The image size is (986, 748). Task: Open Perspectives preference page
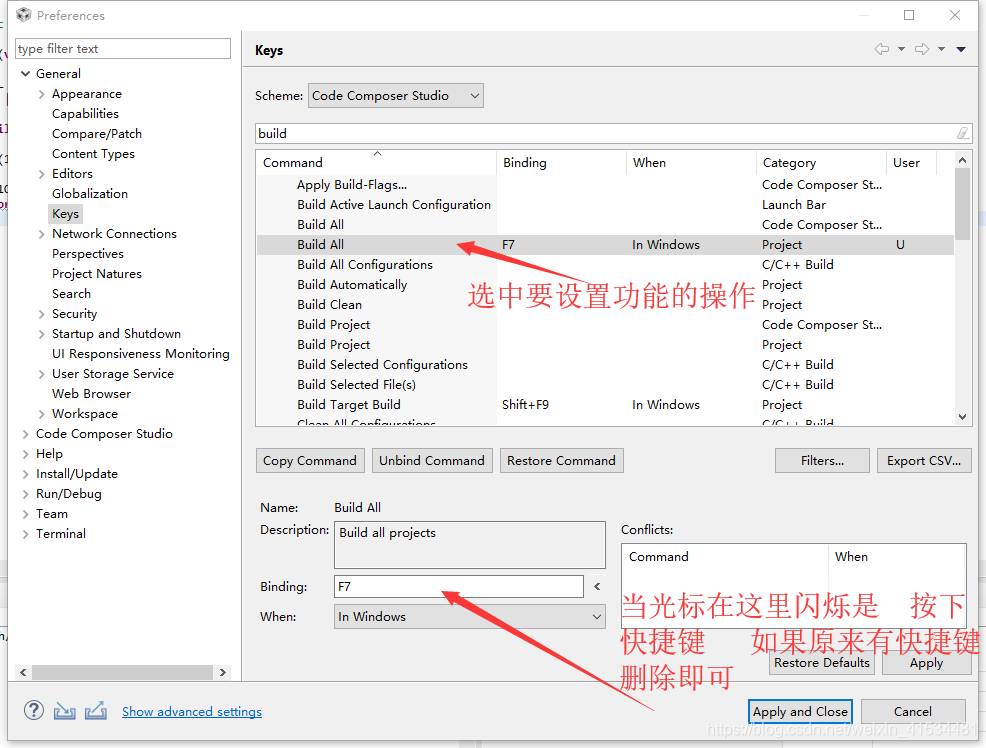tap(87, 254)
